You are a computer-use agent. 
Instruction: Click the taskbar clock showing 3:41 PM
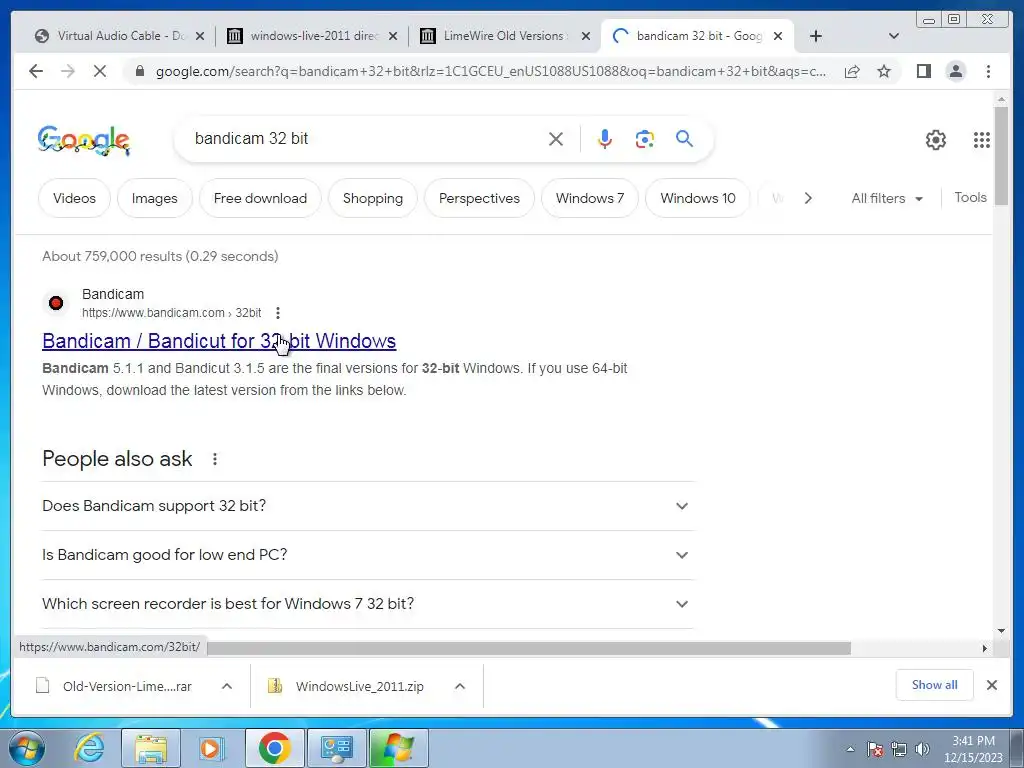coord(973,749)
